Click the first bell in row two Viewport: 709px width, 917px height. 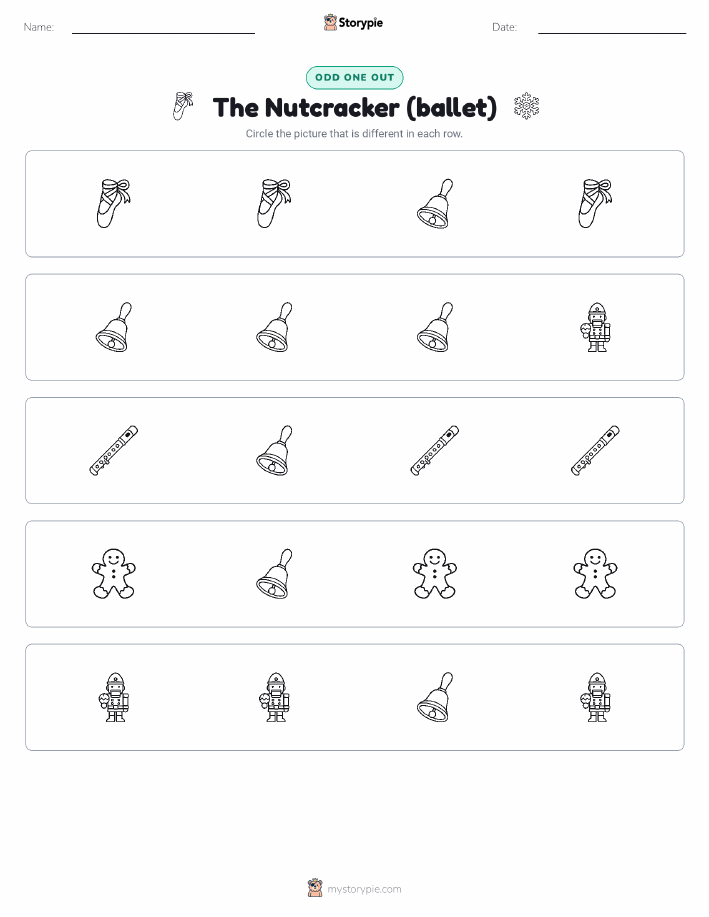coord(113,327)
